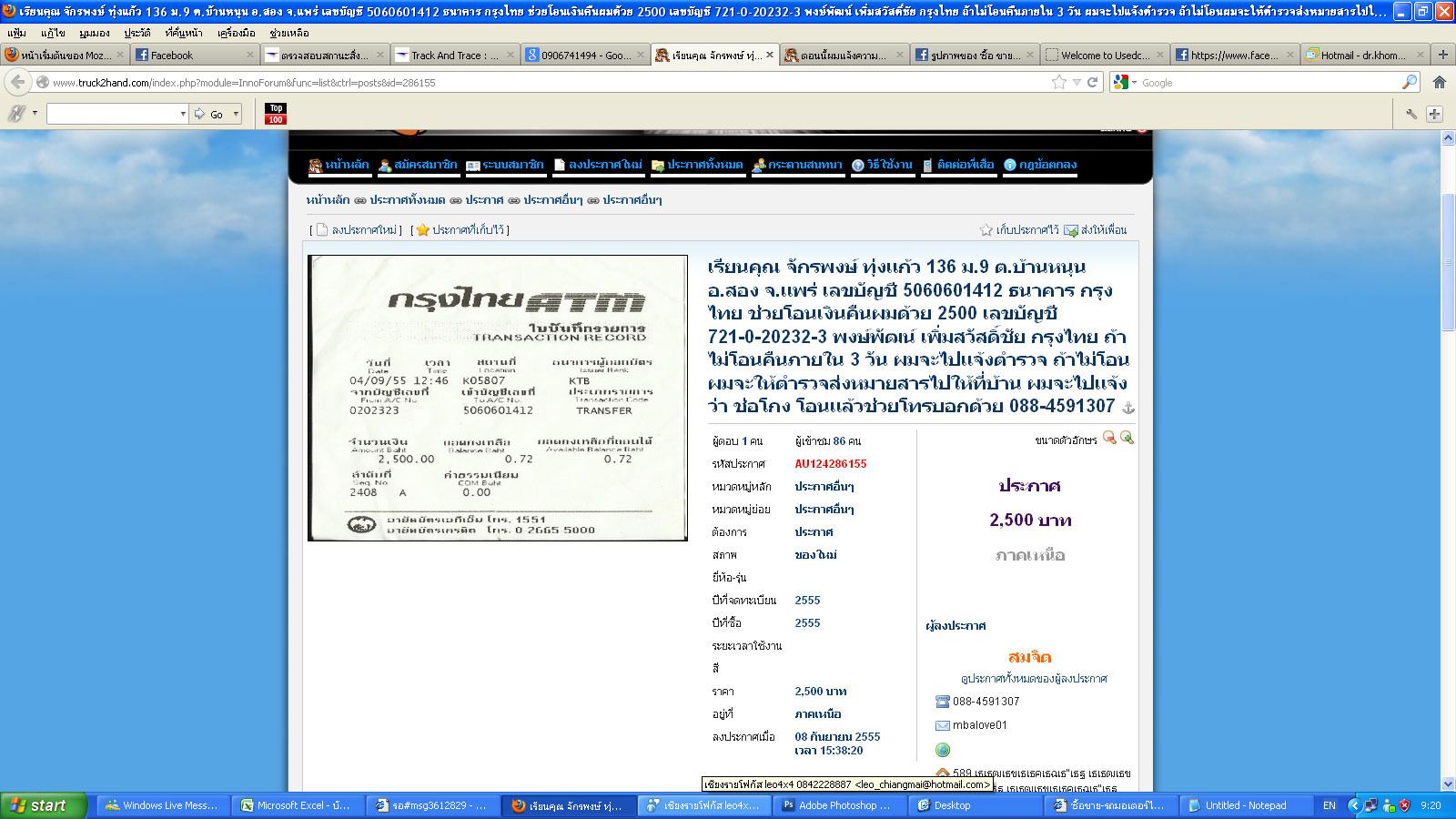Viewport: 1456px width, 819px height.
Task: Select announcement code AU124286155
Action: coord(831,464)
